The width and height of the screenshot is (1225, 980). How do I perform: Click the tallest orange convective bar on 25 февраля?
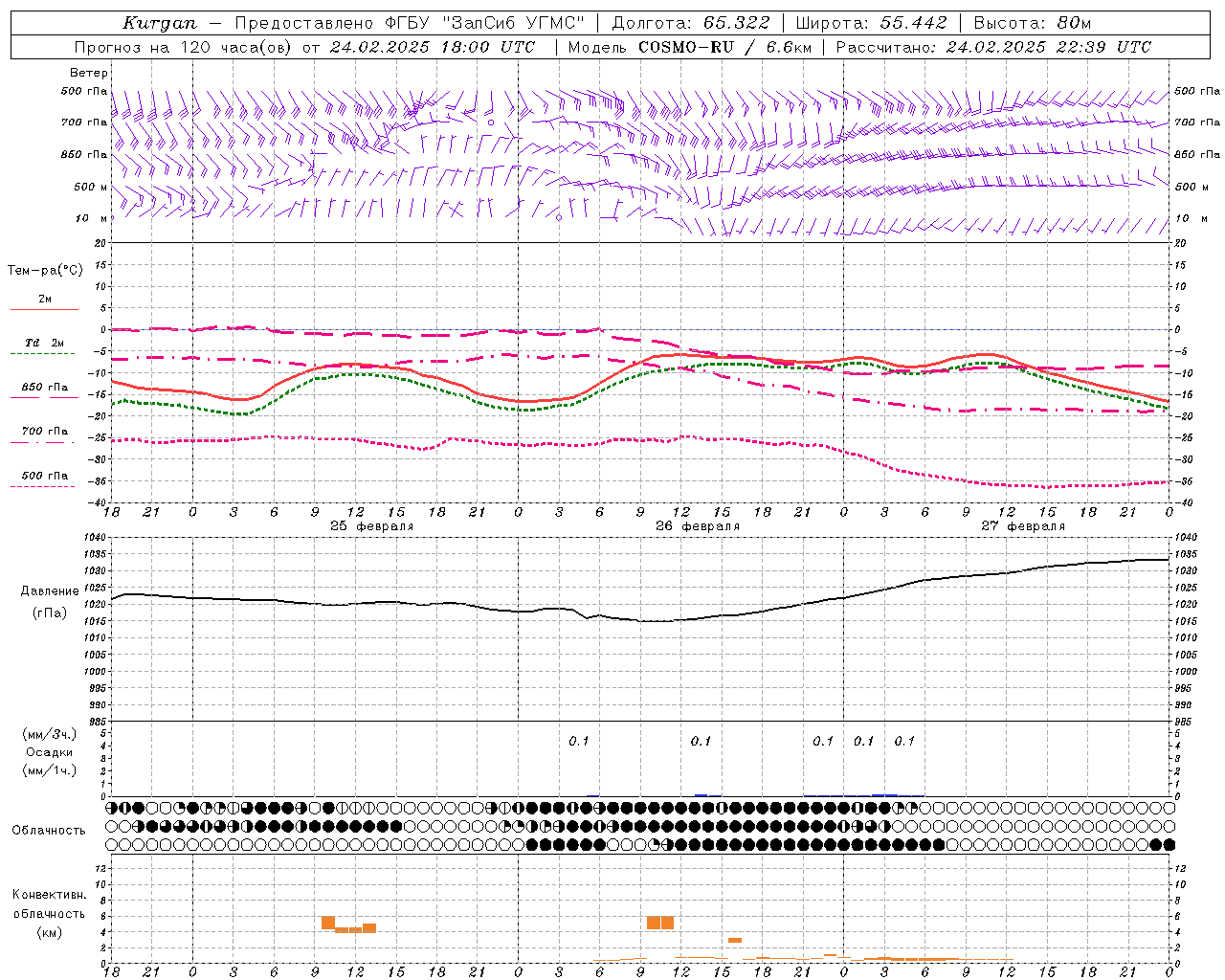328,923
